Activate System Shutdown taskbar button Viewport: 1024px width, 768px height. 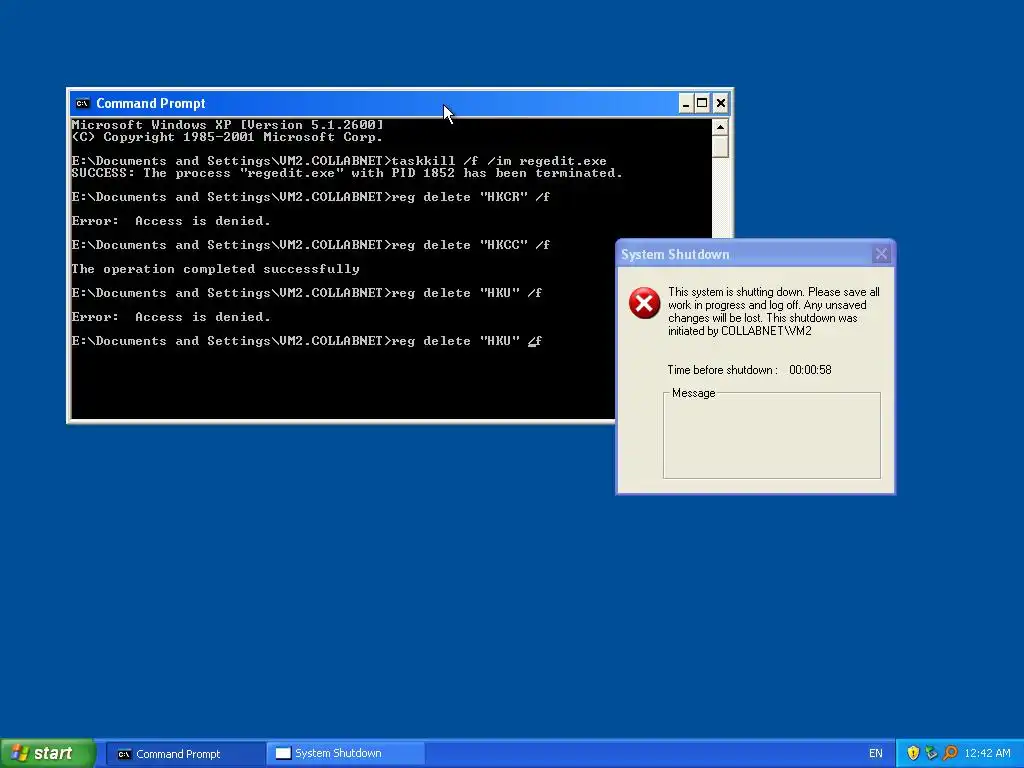(x=345, y=754)
